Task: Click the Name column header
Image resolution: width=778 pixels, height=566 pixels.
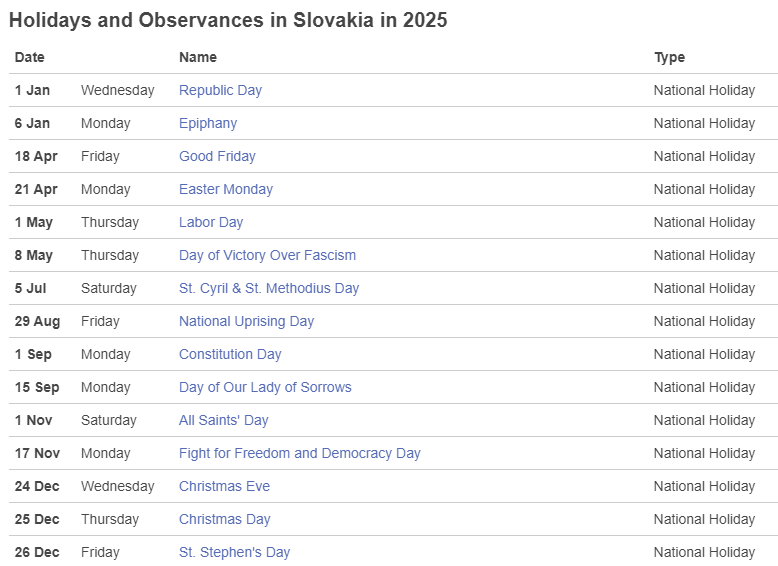Action: coord(198,58)
